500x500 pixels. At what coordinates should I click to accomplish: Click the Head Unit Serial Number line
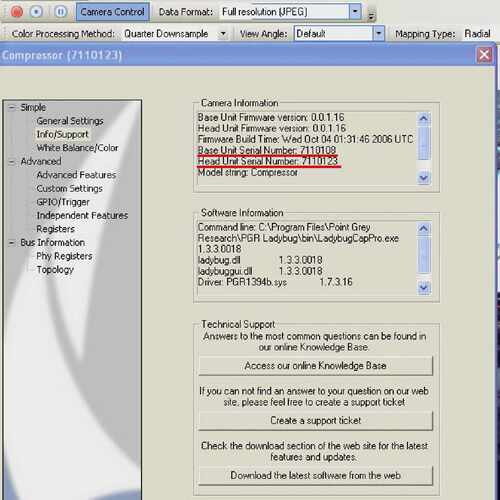[x=268, y=161]
